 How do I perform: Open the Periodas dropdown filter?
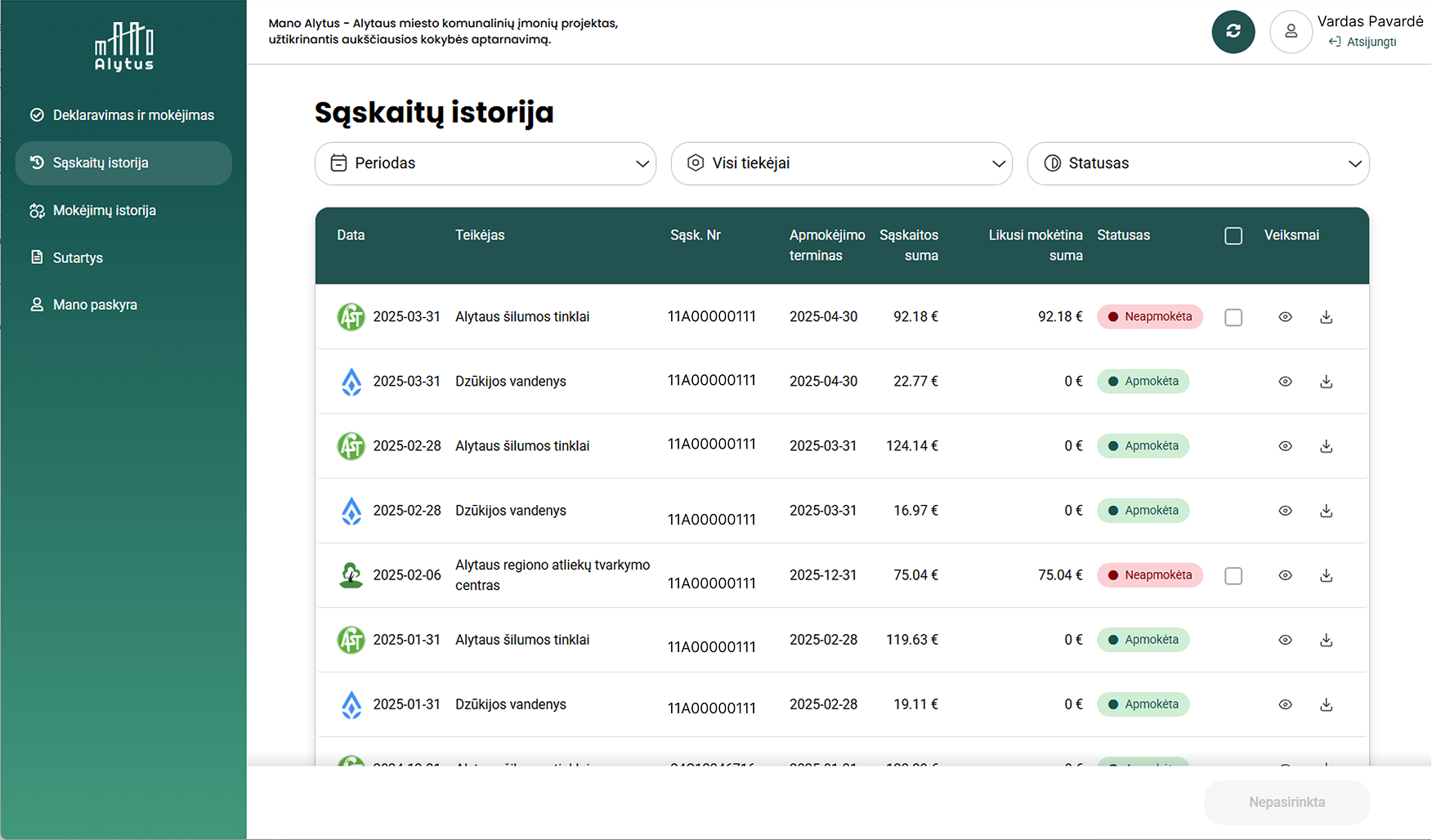[486, 163]
